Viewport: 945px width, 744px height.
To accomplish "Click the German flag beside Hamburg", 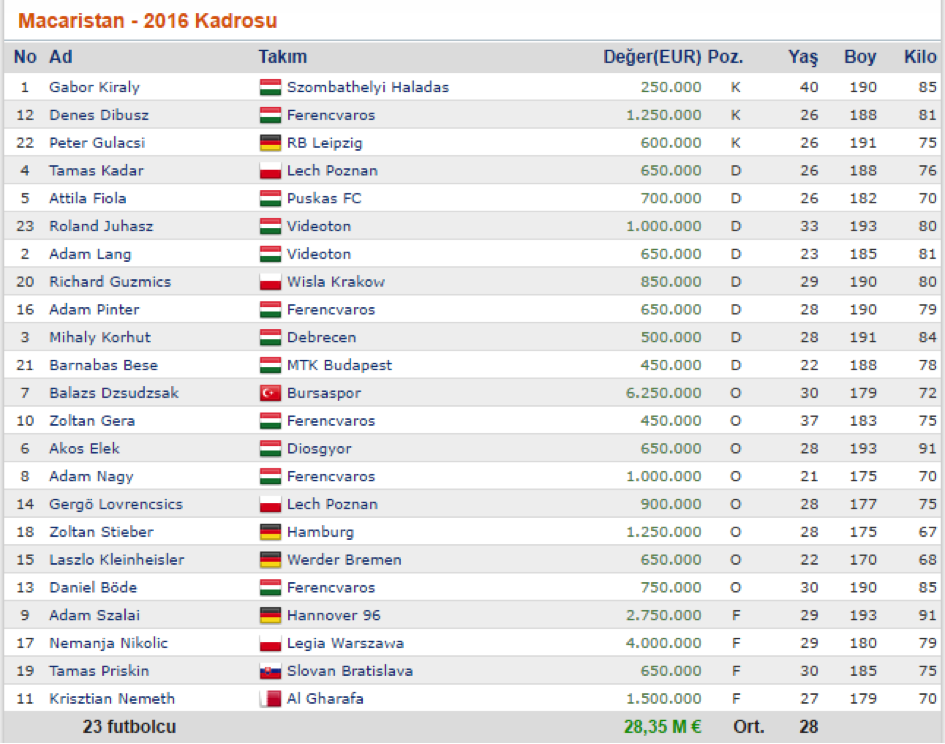I will point(270,532).
